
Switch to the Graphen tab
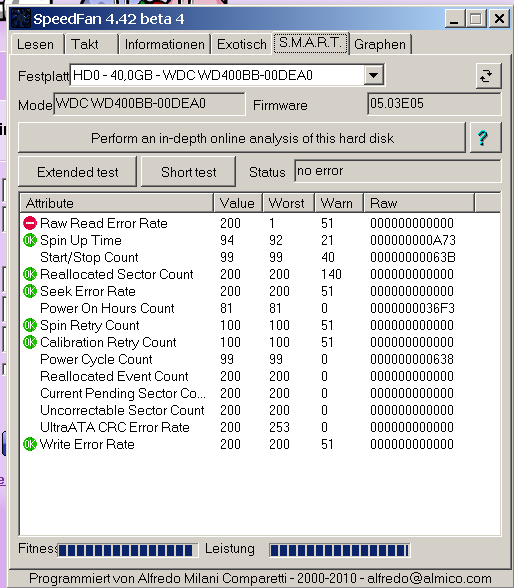point(380,45)
